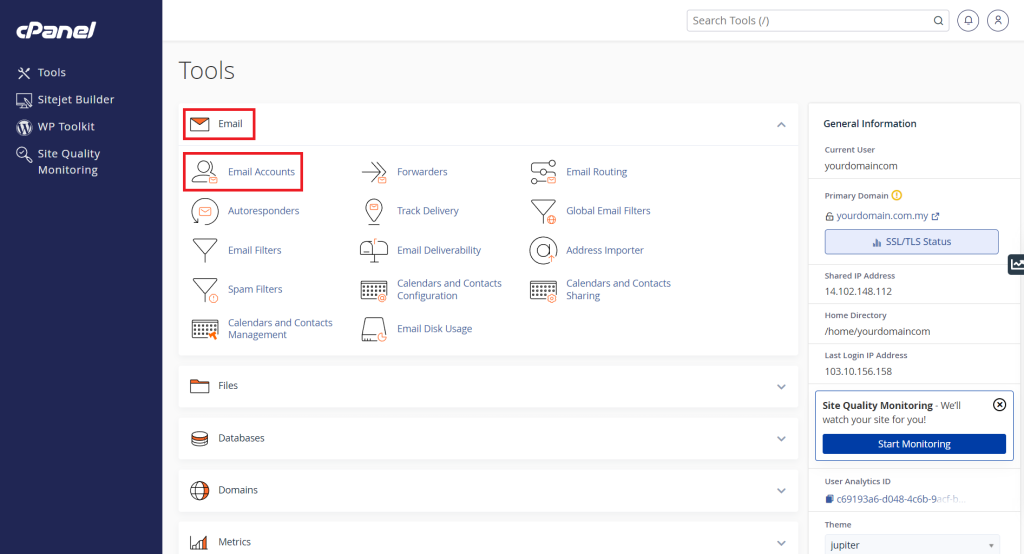Click the SSL/TLS Status button
This screenshot has width=1024, height=554.
point(911,242)
